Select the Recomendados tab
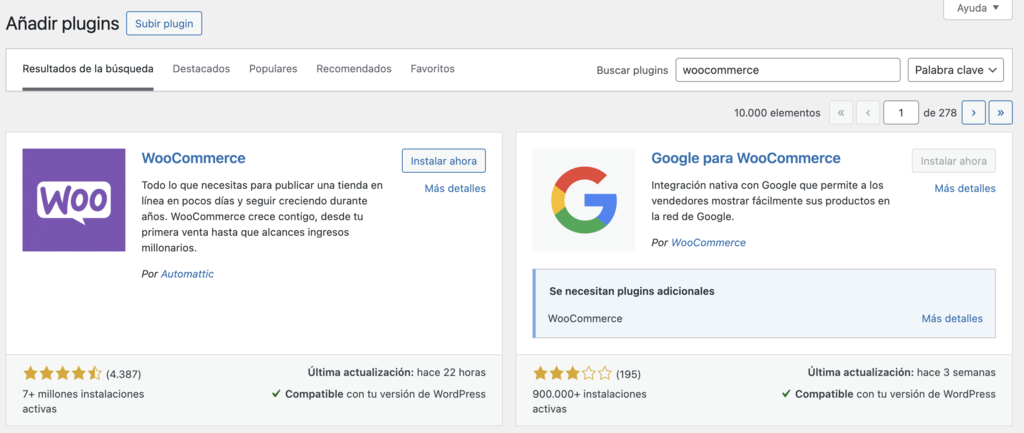The image size is (1024, 433). tap(354, 69)
